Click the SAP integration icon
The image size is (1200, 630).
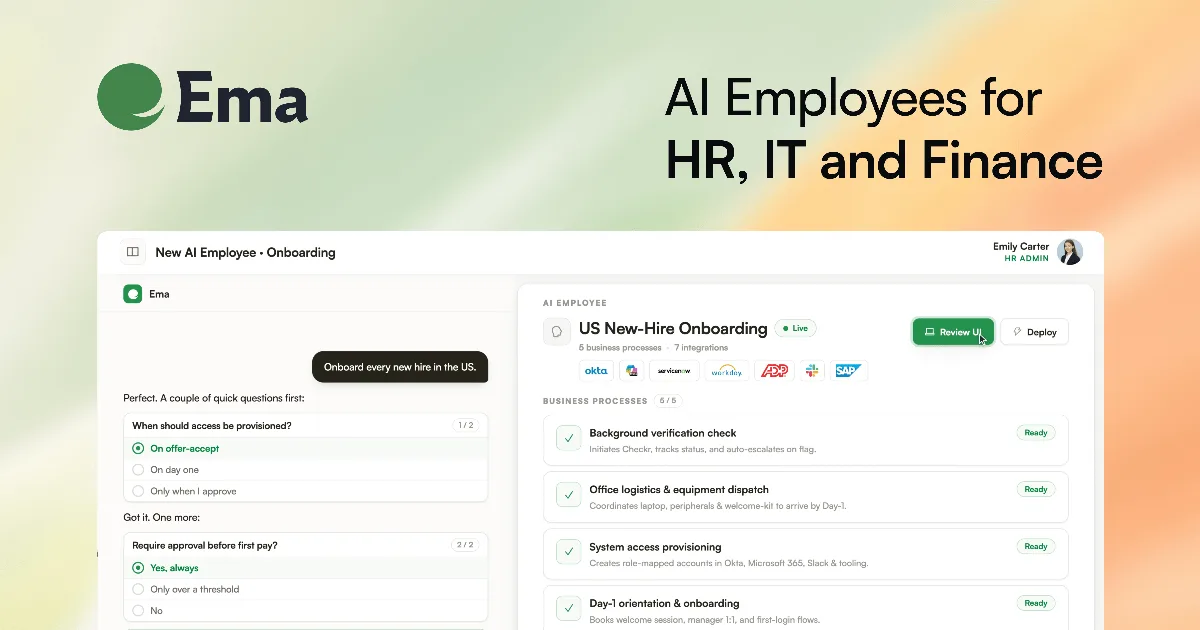coord(849,371)
